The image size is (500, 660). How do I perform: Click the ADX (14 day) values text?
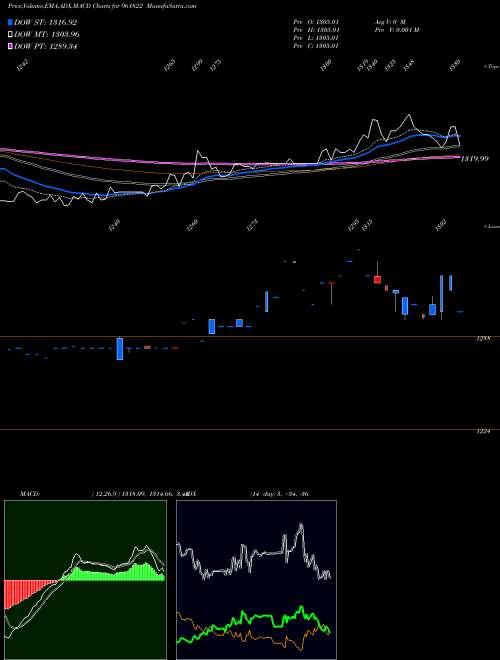pyautogui.click(x=279, y=493)
